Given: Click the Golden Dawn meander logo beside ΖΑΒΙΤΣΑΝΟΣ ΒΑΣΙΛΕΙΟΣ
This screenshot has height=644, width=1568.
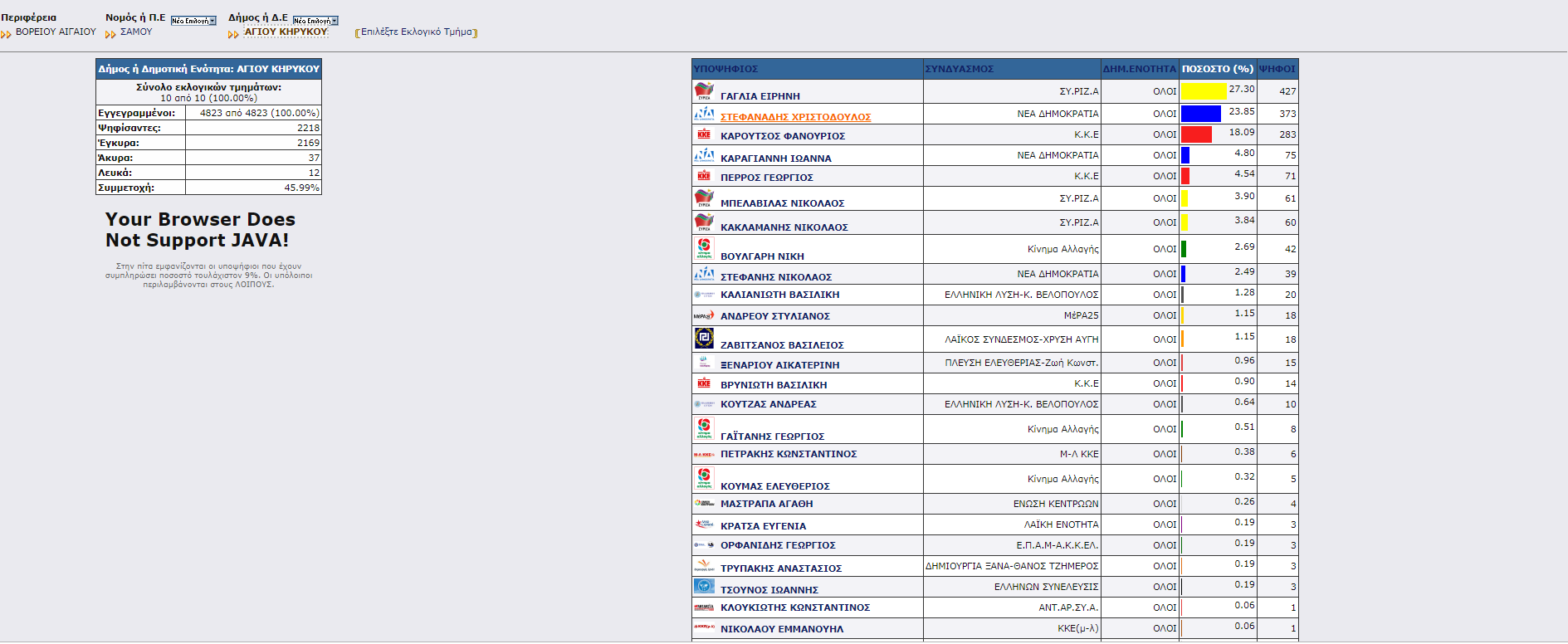Looking at the screenshot, I should [704, 338].
